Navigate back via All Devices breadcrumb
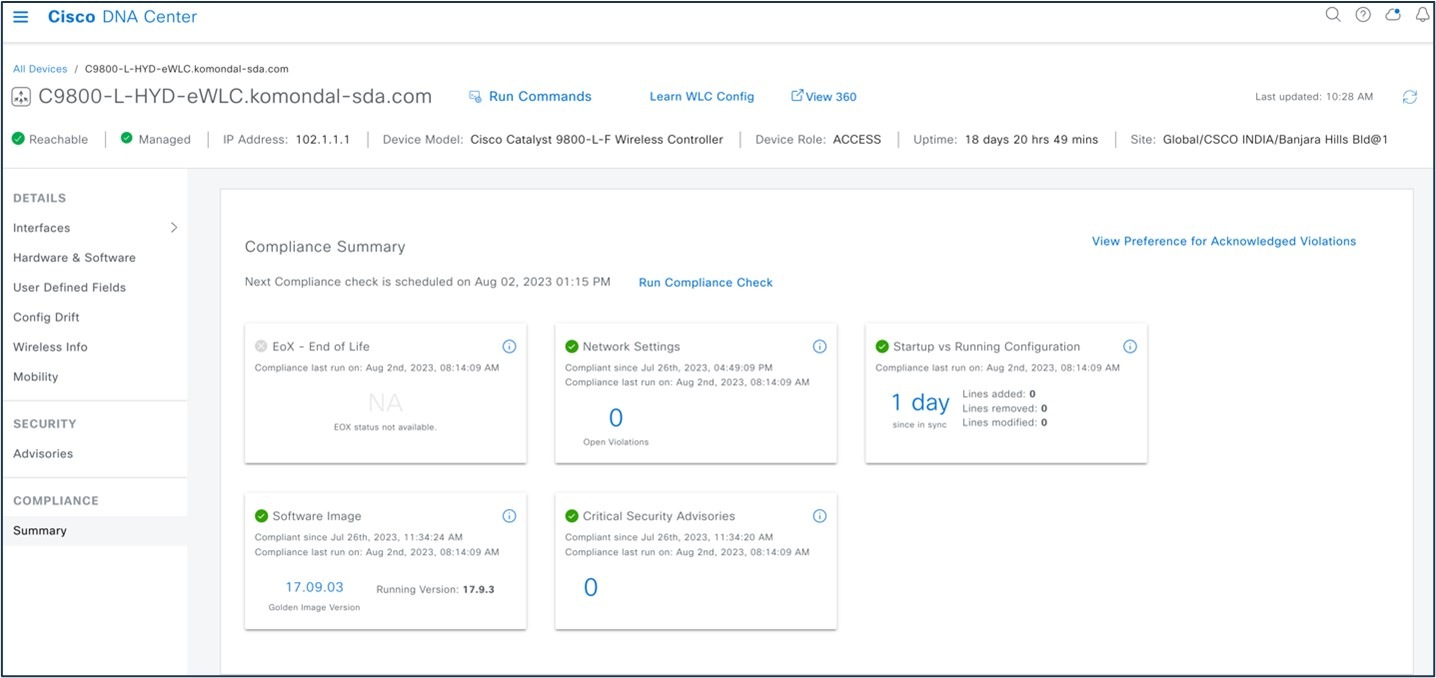Viewport: 1436px width, 678px height. tap(39, 68)
